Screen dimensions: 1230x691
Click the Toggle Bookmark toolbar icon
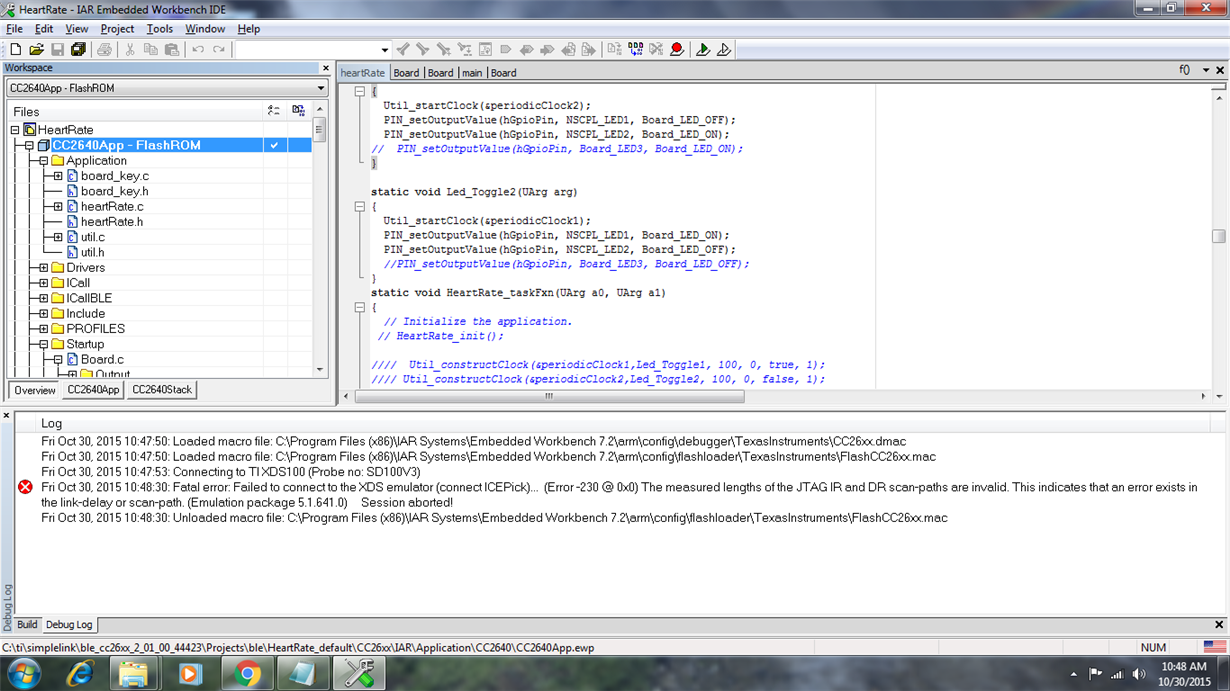506,49
